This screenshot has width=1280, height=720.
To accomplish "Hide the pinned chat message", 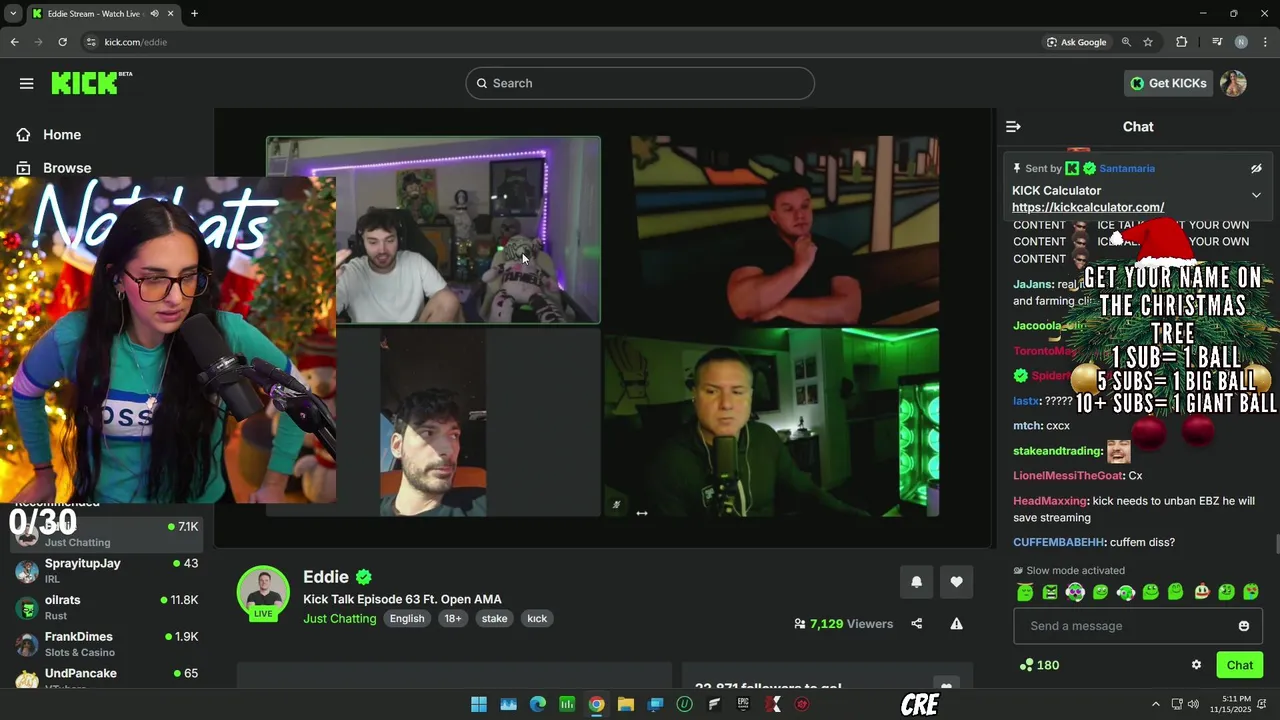I will (x=1256, y=168).
